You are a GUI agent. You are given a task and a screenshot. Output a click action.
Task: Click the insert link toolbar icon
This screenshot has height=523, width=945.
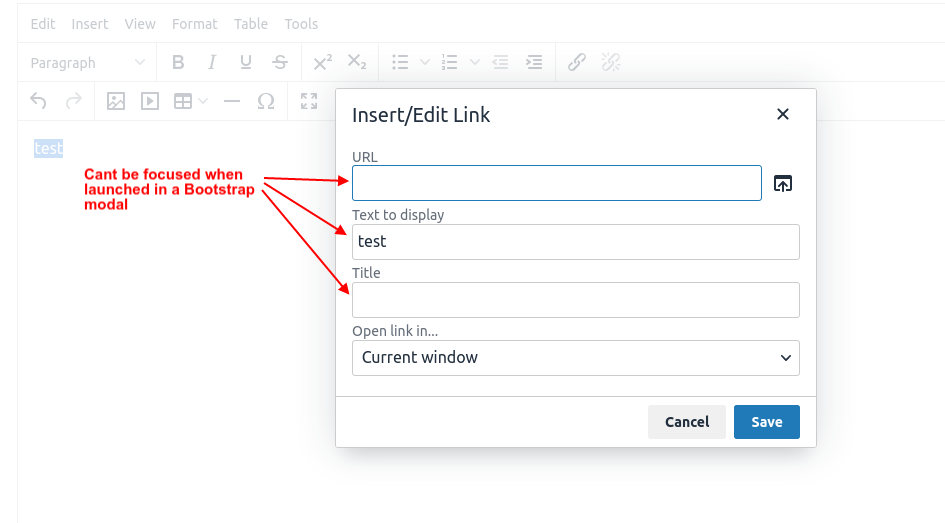coord(577,62)
